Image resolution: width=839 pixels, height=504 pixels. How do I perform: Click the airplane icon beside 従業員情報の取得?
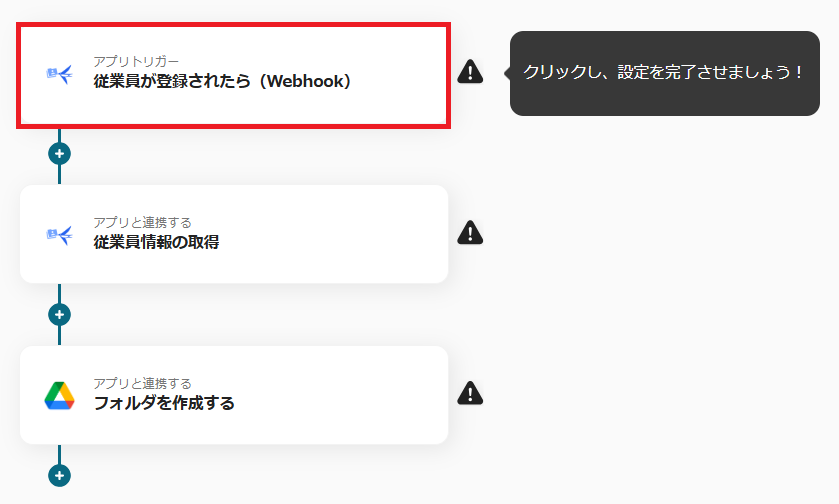tap(59, 235)
